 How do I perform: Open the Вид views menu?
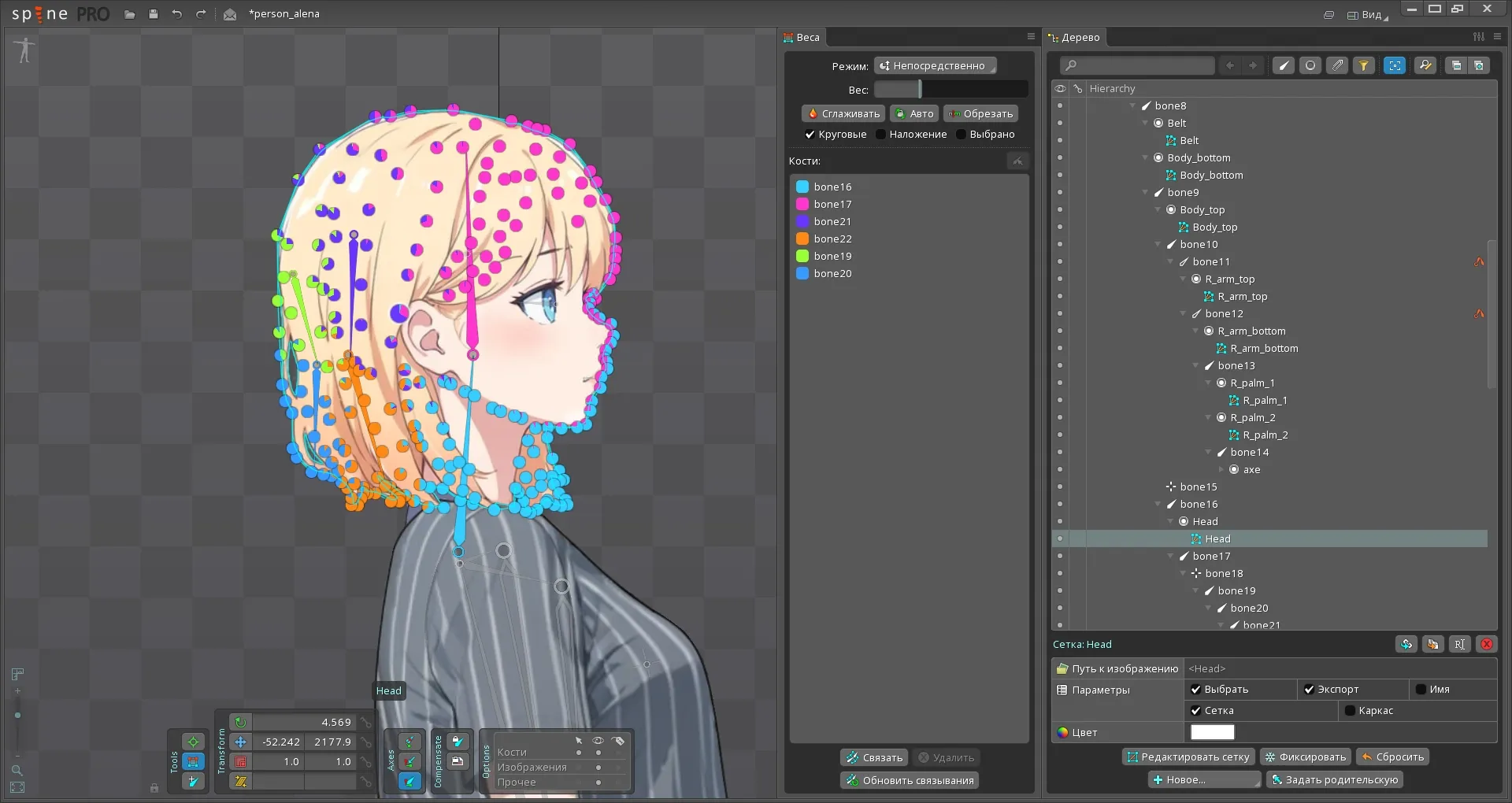pos(1368,15)
